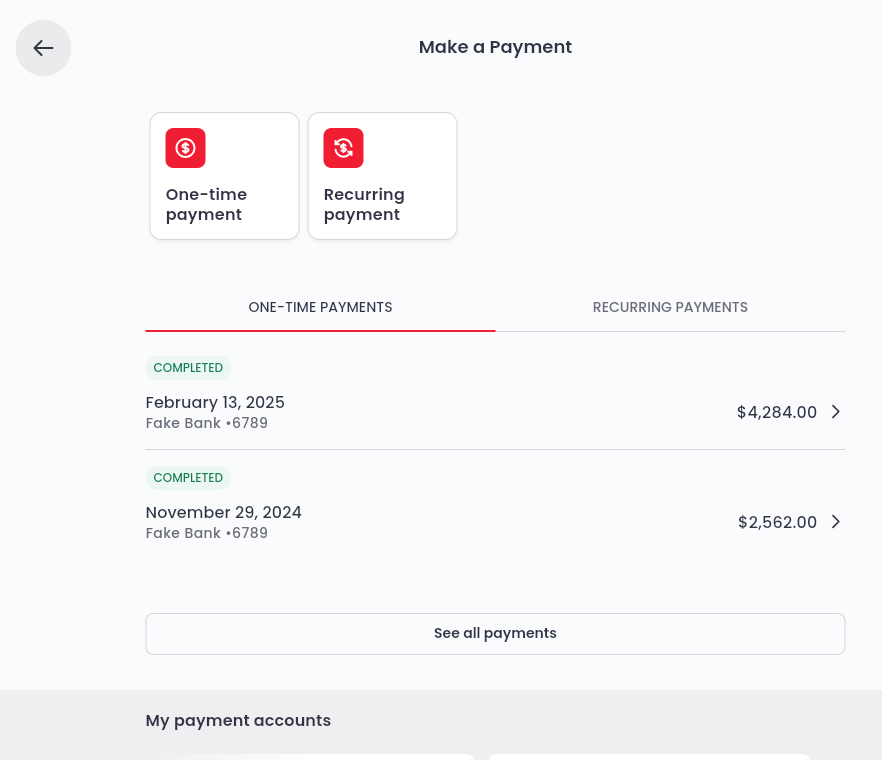Image resolution: width=882 pixels, height=760 pixels.
Task: Open details chevron for November 29 payment
Action: [x=836, y=522]
